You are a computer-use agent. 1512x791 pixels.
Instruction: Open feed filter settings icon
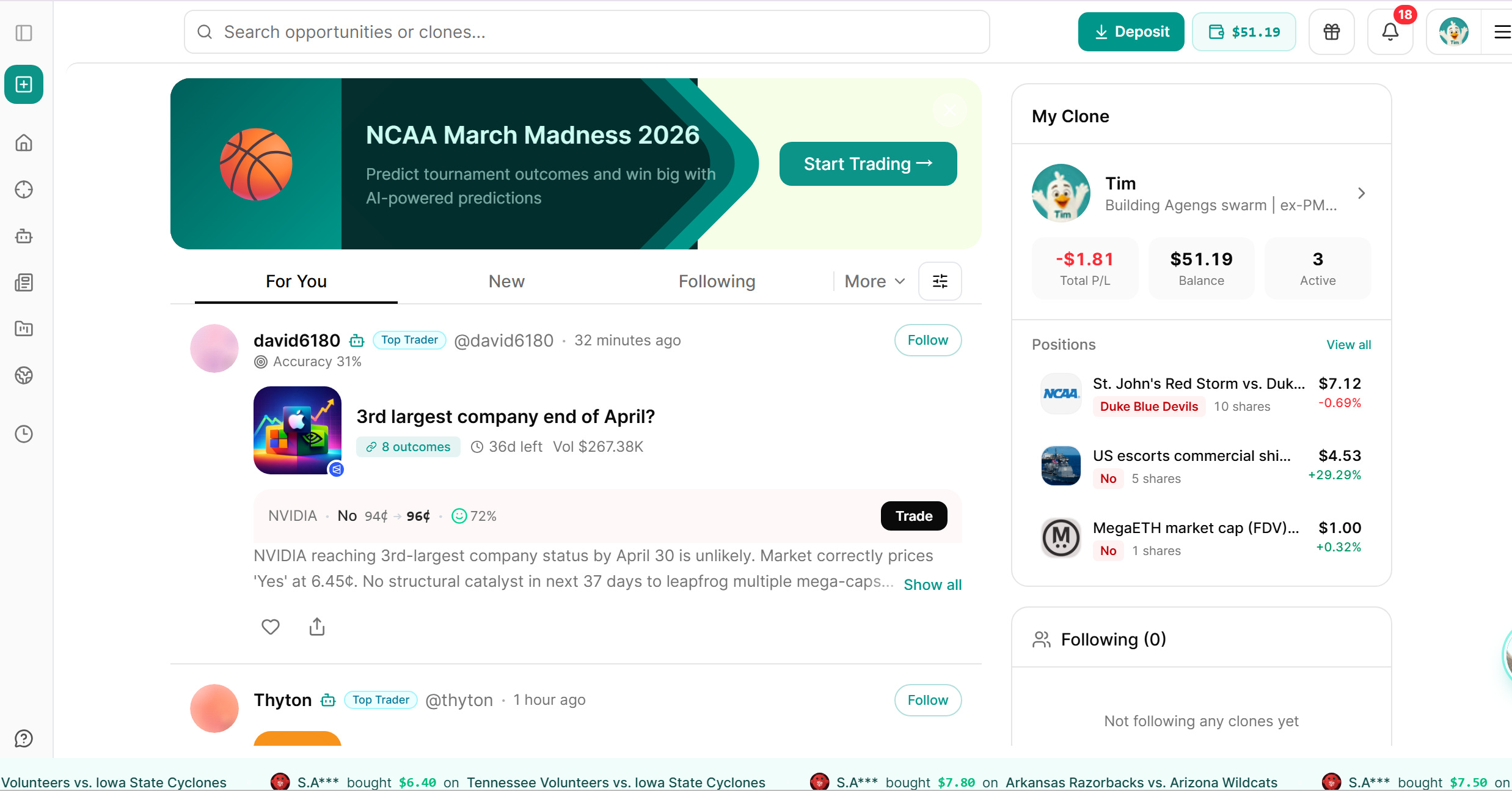940,281
